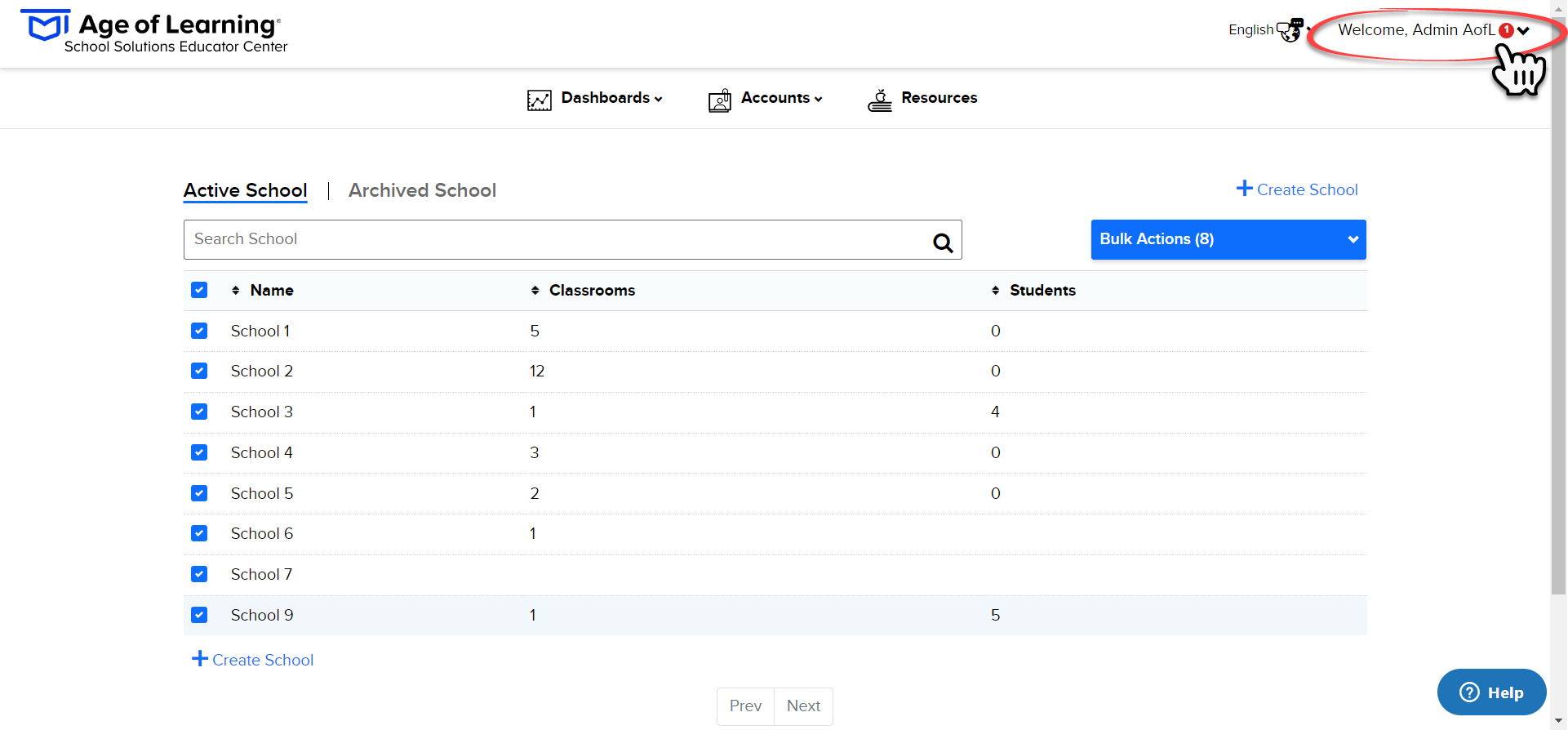Sort by Classrooms using sort arrows

point(535,291)
